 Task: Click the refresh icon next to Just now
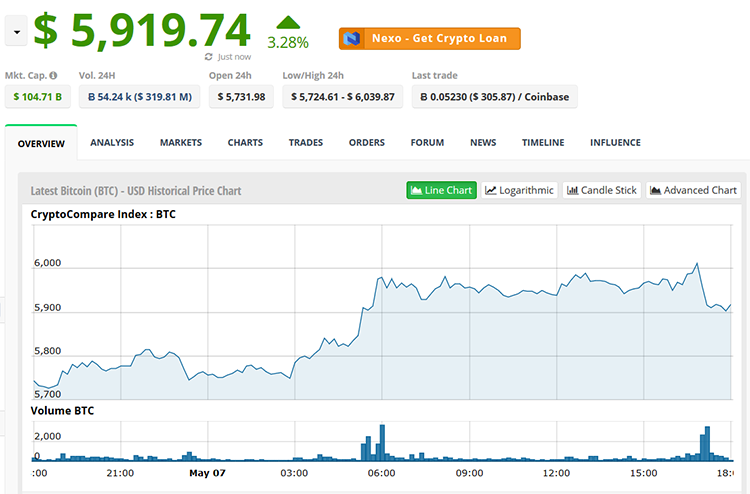pos(209,57)
